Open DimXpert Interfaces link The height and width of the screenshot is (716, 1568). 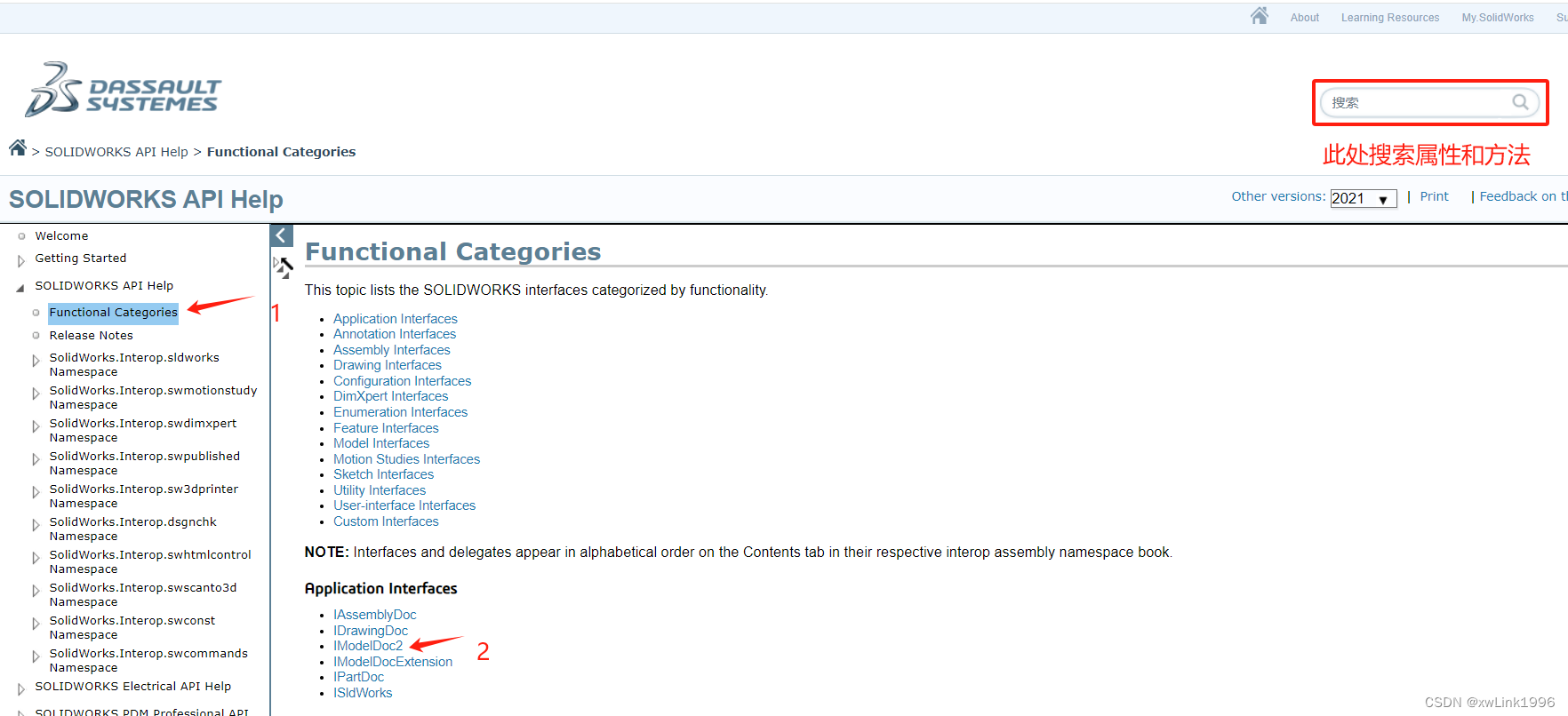tap(390, 396)
